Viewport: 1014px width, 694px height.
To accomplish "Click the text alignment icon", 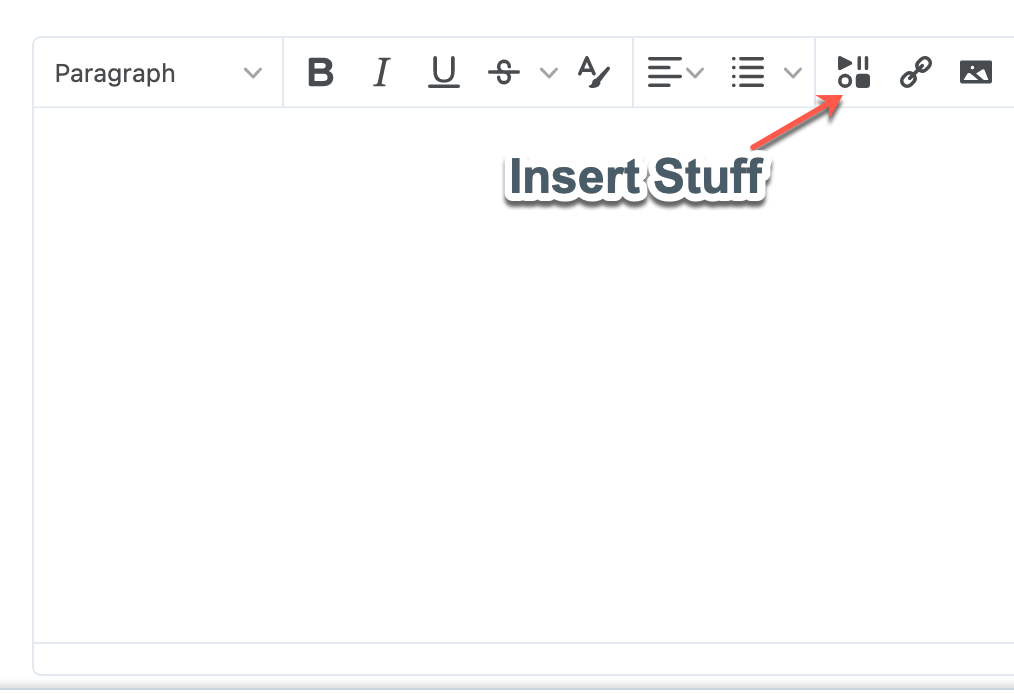I will pyautogui.click(x=664, y=72).
